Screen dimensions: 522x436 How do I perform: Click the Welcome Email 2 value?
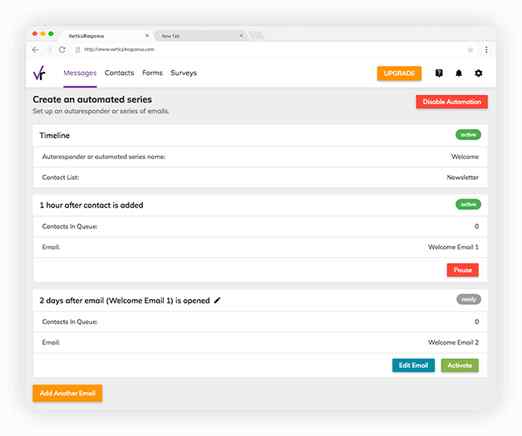(x=453, y=342)
